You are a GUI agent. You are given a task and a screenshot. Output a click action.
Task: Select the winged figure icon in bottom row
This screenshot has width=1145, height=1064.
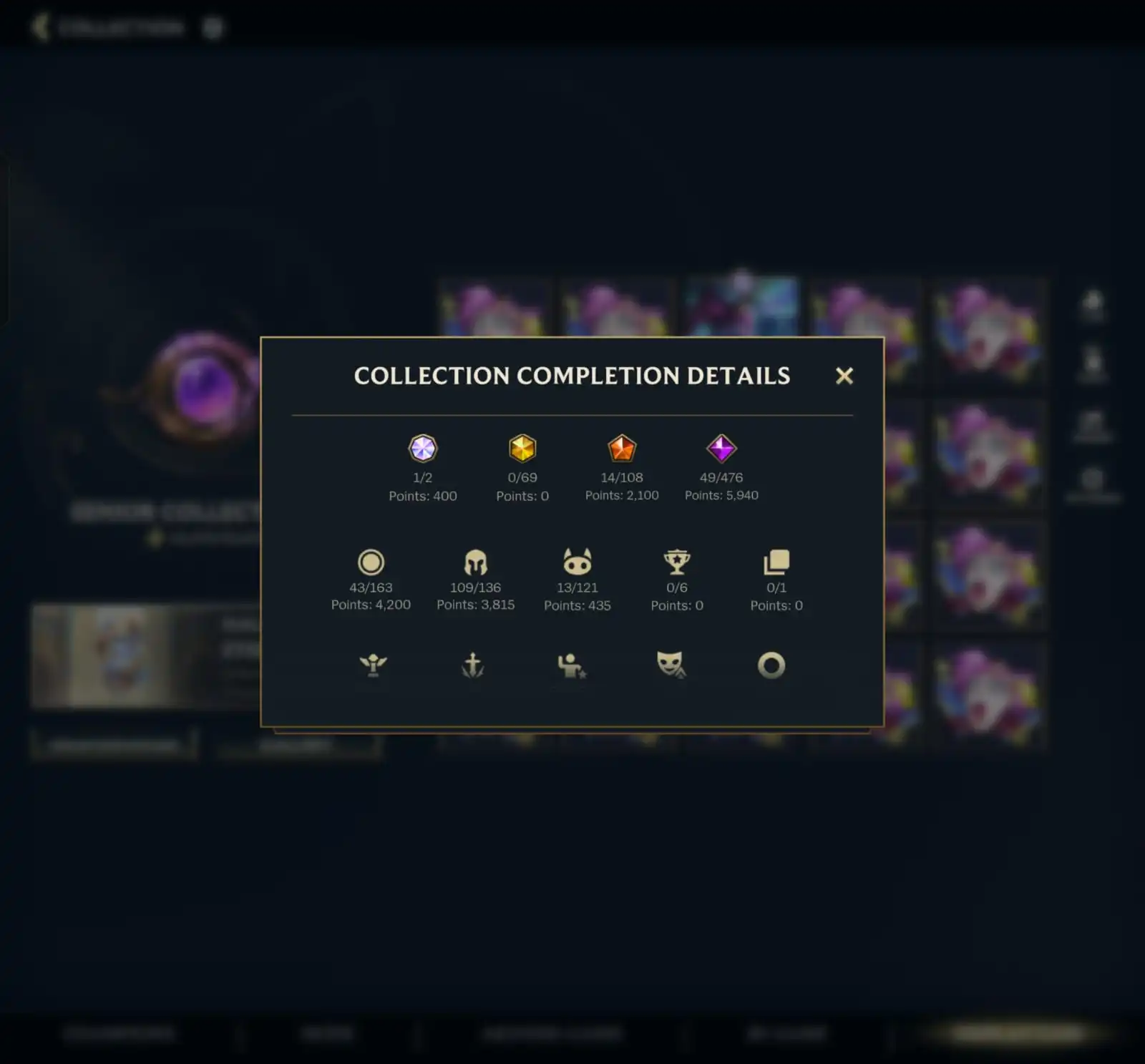pos(373,665)
